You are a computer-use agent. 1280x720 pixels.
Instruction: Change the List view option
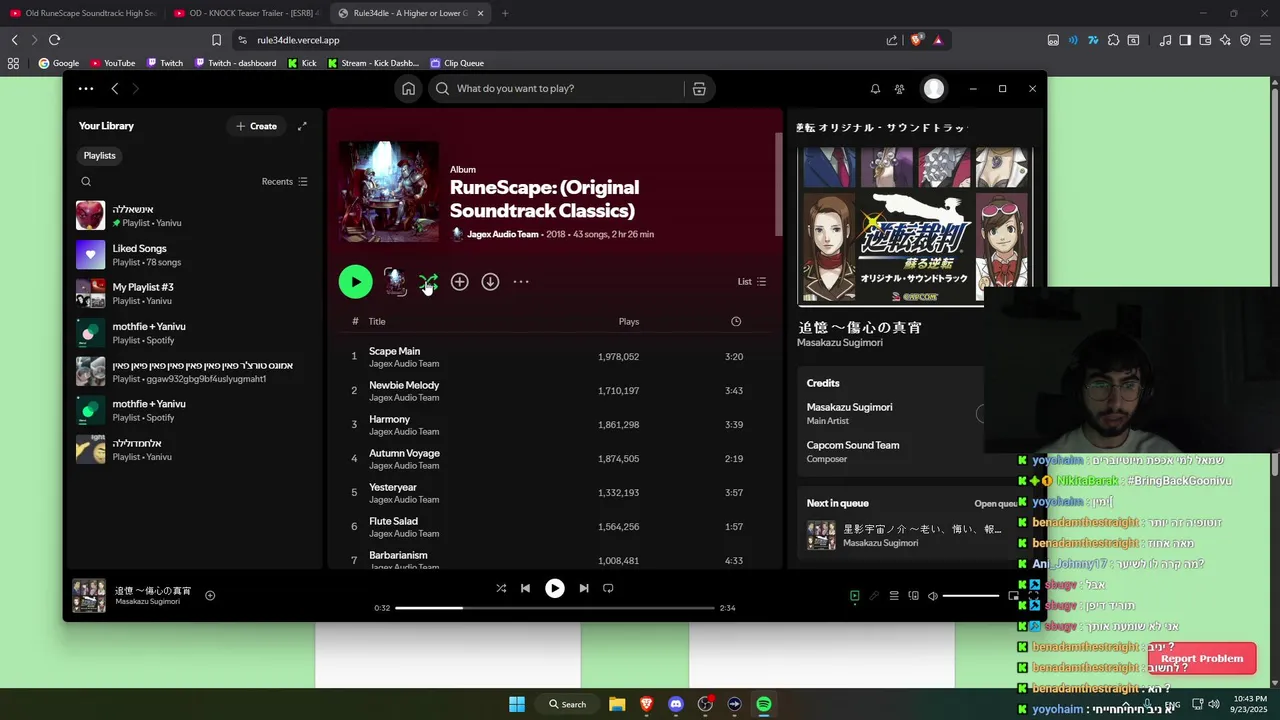(x=752, y=282)
